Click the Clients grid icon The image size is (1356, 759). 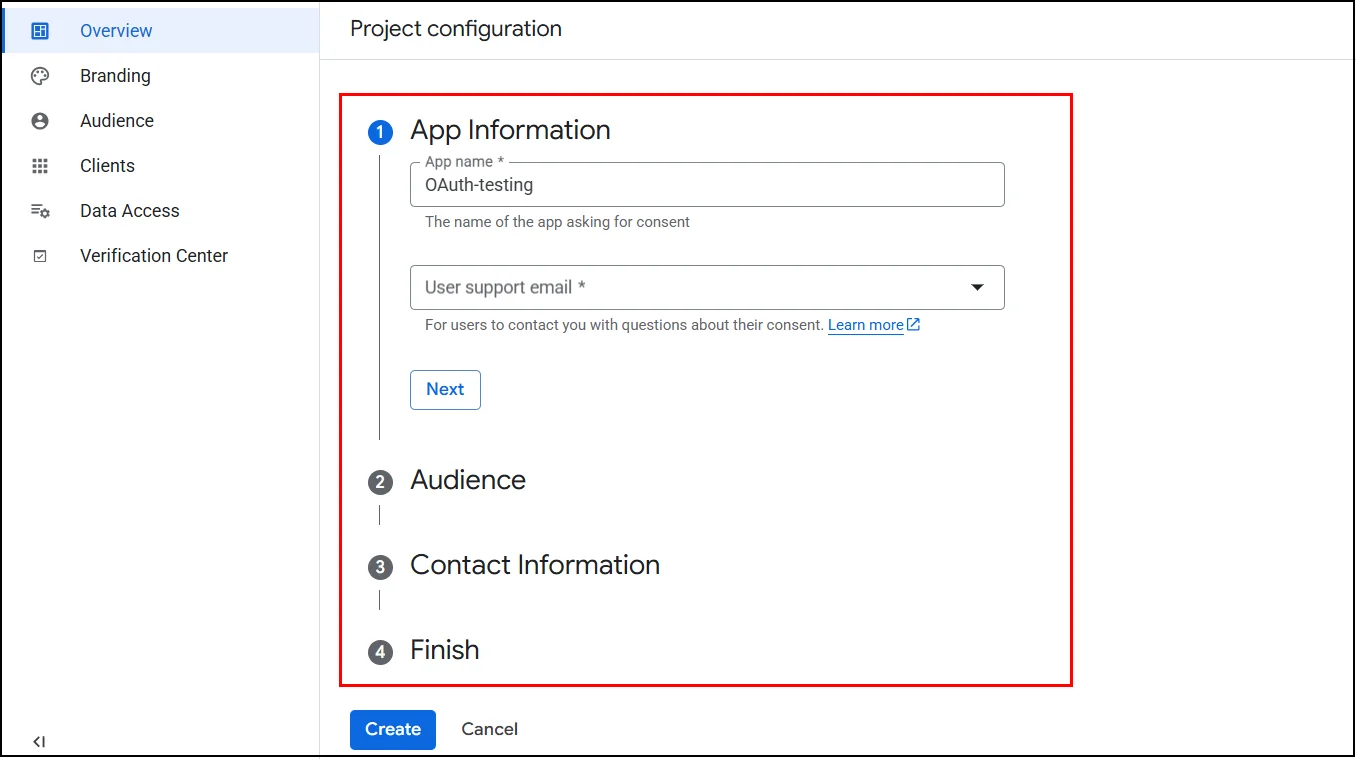40,166
